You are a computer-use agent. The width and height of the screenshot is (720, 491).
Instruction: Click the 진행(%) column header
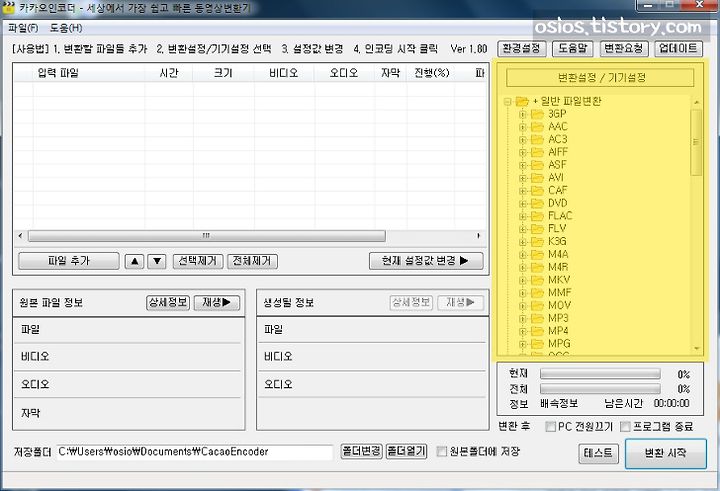432,73
